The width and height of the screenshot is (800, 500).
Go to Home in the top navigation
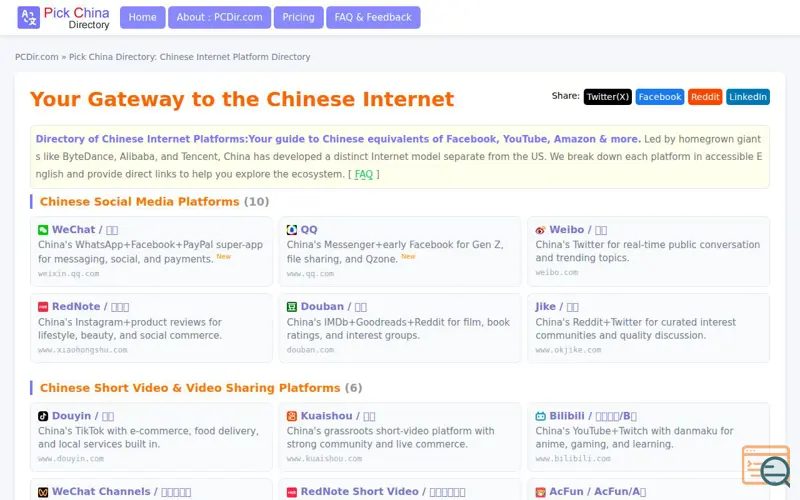(x=142, y=17)
